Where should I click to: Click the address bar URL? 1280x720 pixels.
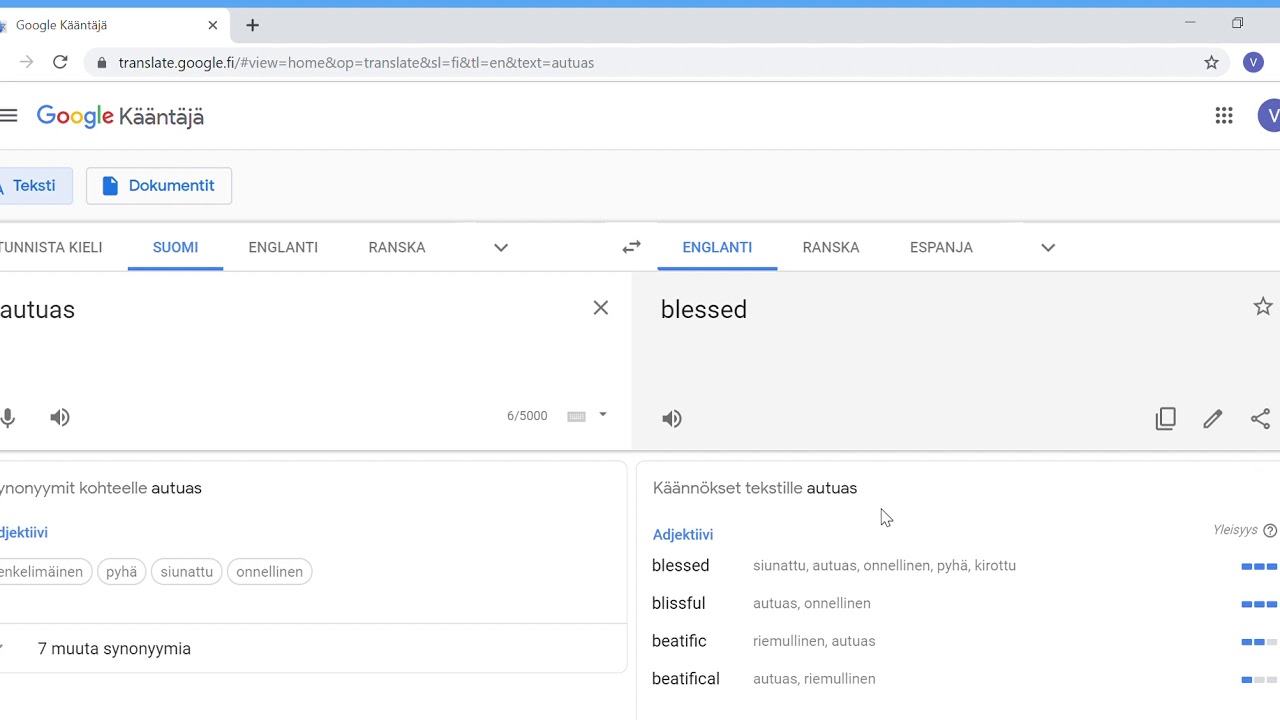coord(356,62)
